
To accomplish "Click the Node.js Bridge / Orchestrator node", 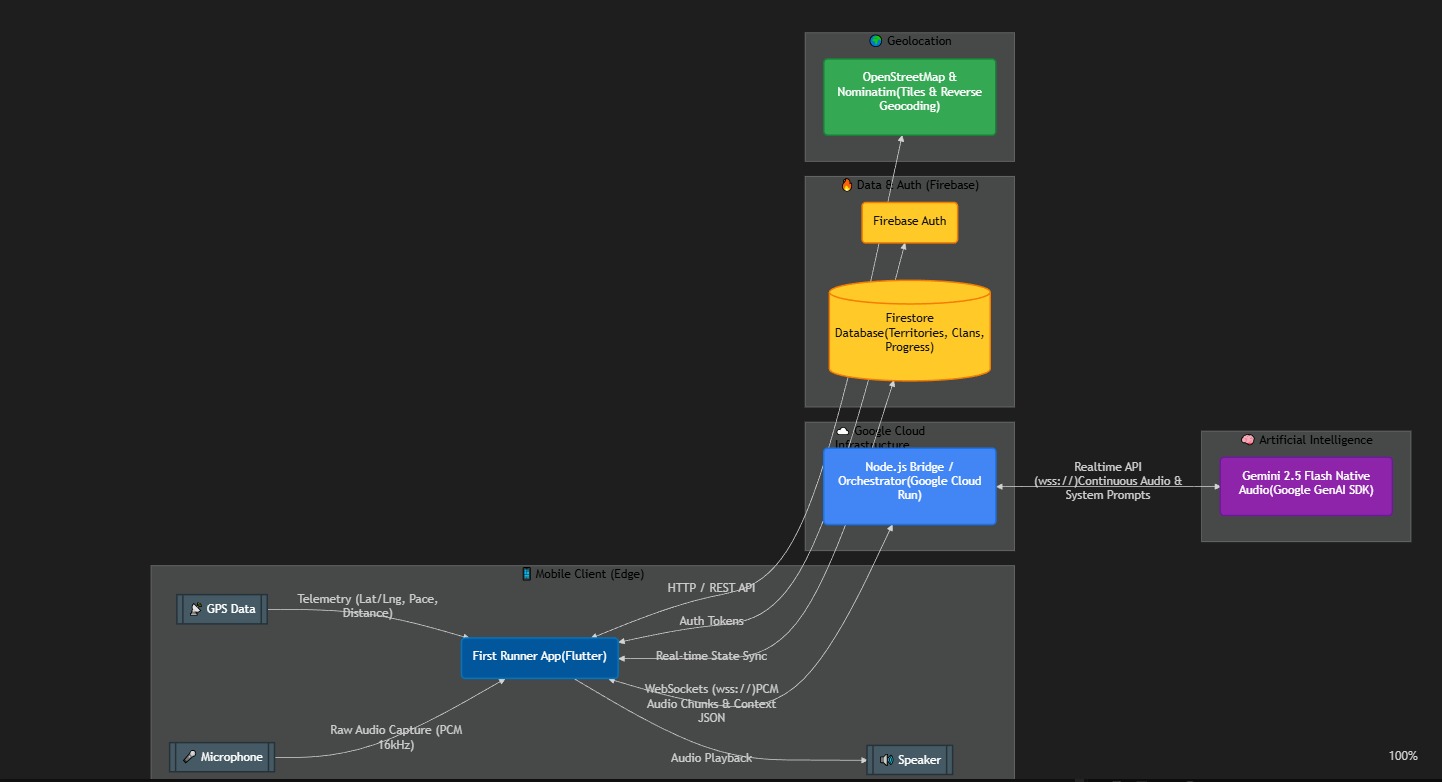I will (x=909, y=486).
